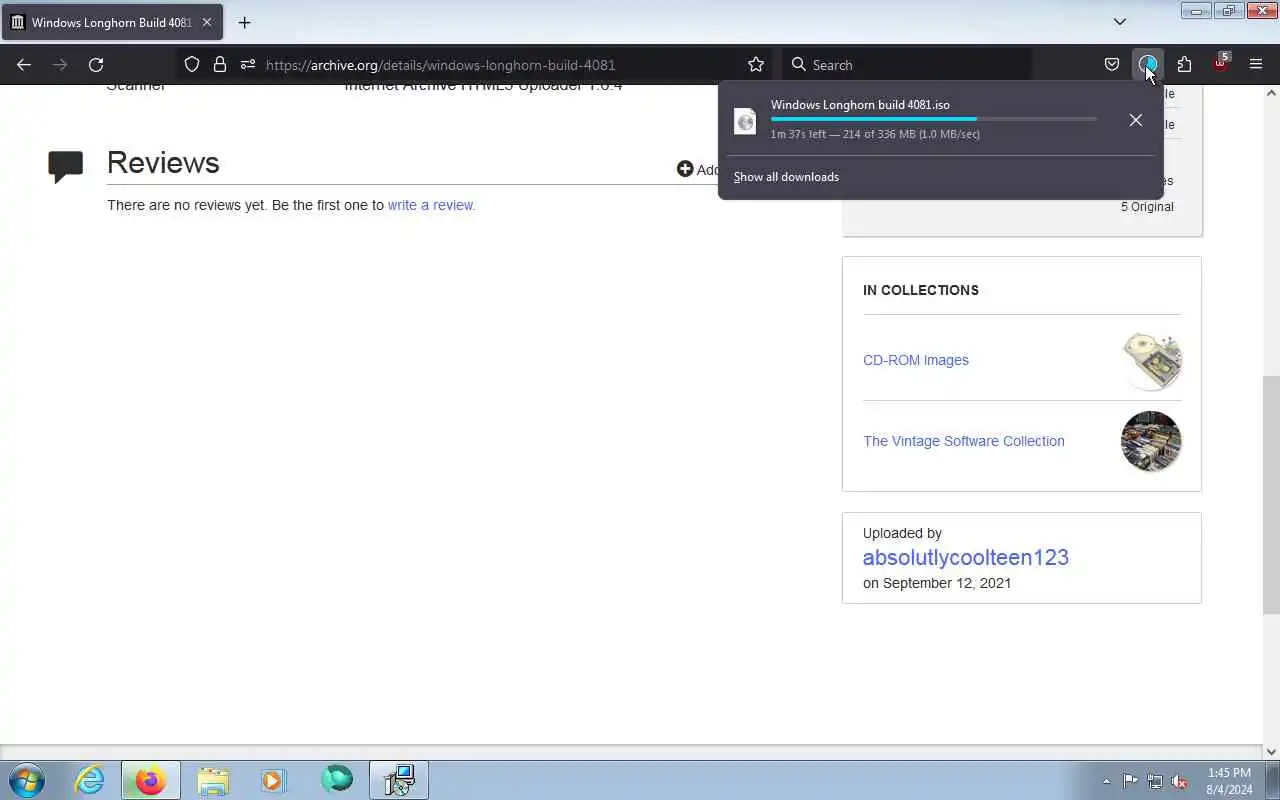Select the Windows Longhorn Build 4081 tab

coord(112,22)
